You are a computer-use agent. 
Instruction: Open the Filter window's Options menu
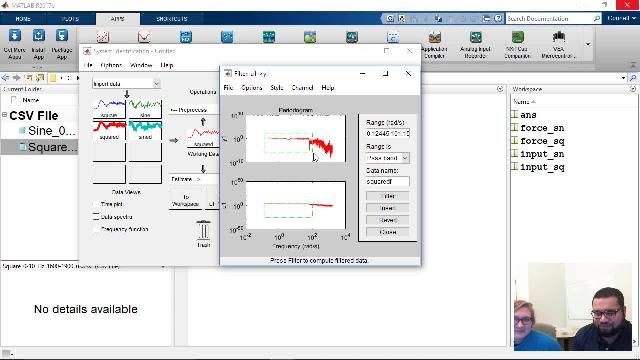(x=251, y=88)
